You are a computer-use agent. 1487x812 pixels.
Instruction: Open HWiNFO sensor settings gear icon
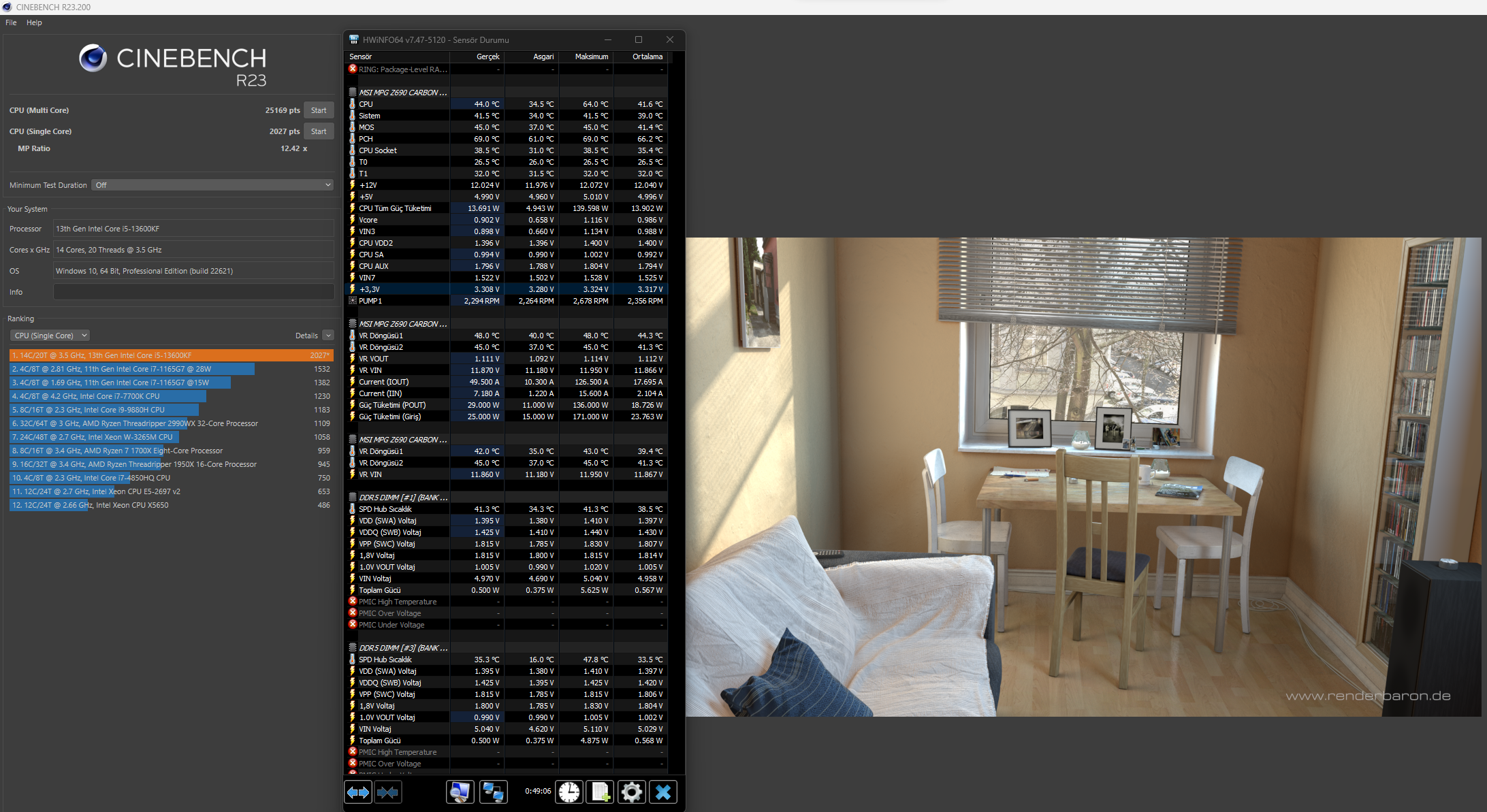631,792
